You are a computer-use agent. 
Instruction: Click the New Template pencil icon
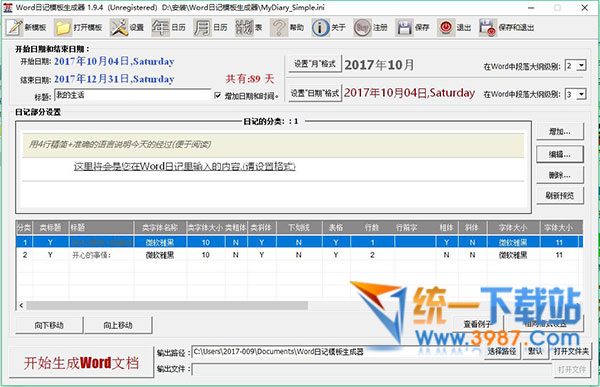(15, 28)
